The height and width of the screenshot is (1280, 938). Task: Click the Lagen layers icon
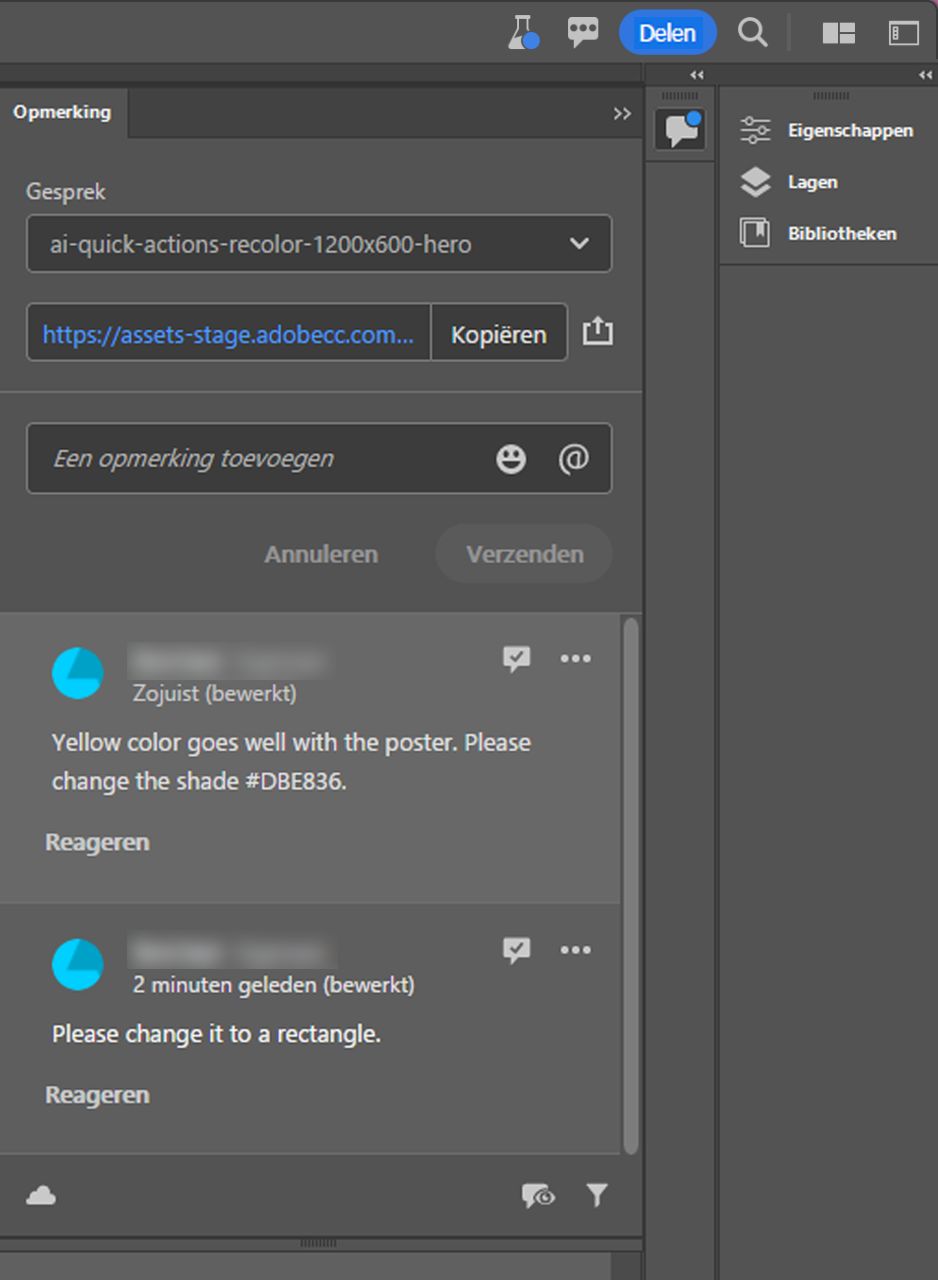point(755,182)
